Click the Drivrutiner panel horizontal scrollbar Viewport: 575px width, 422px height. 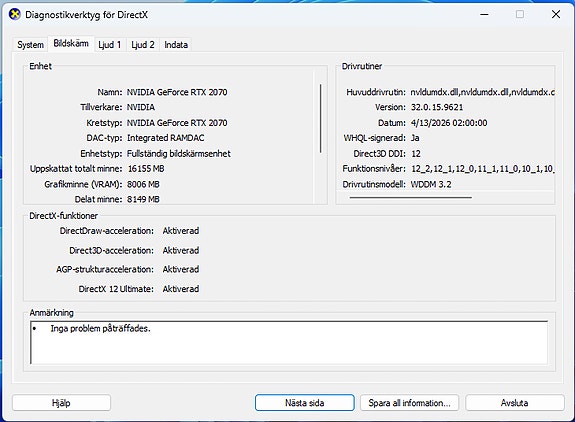tap(411, 198)
